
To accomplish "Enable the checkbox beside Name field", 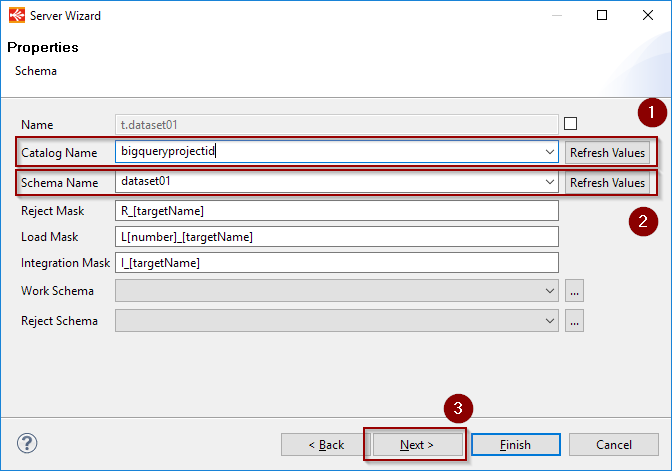I will (570, 123).
